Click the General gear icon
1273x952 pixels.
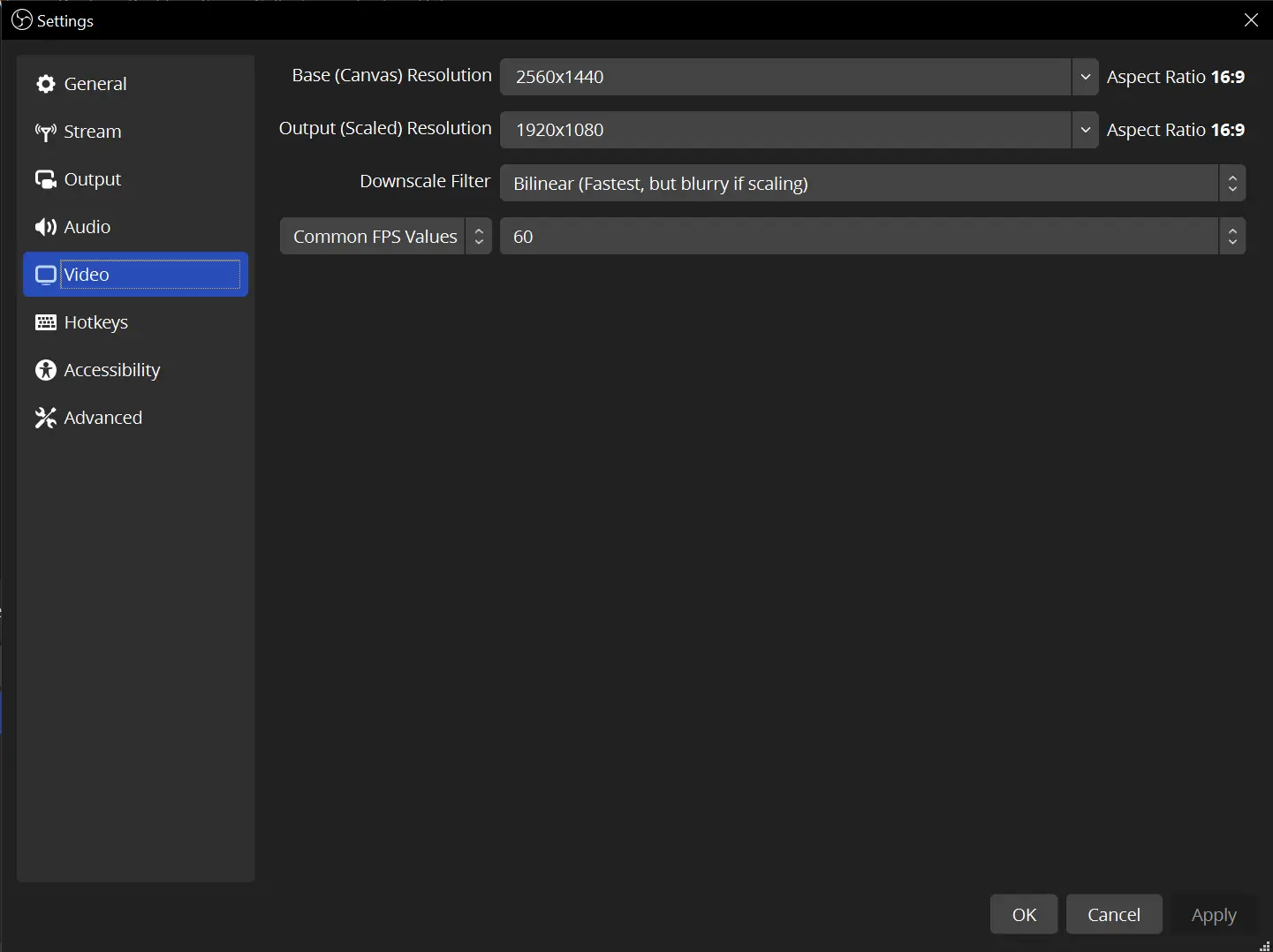(46, 84)
